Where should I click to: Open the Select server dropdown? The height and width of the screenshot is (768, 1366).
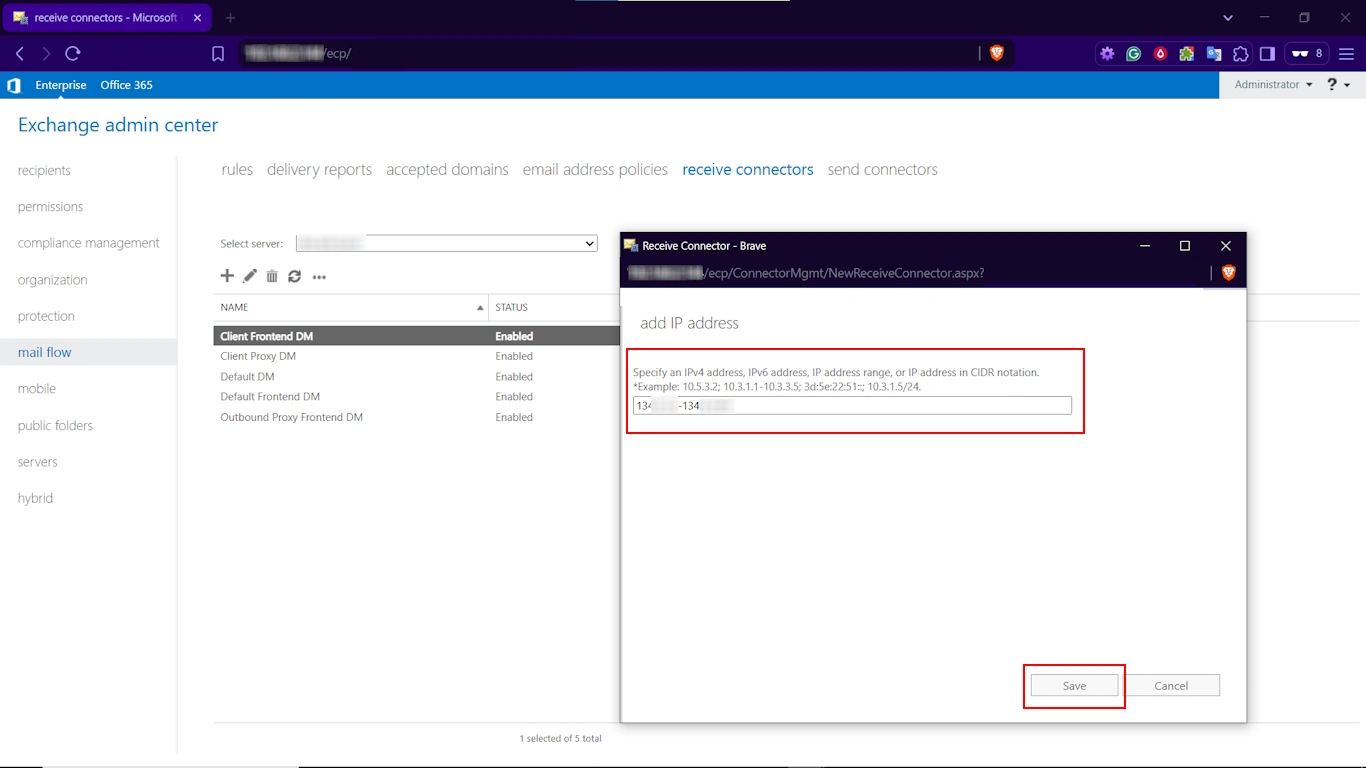click(446, 243)
